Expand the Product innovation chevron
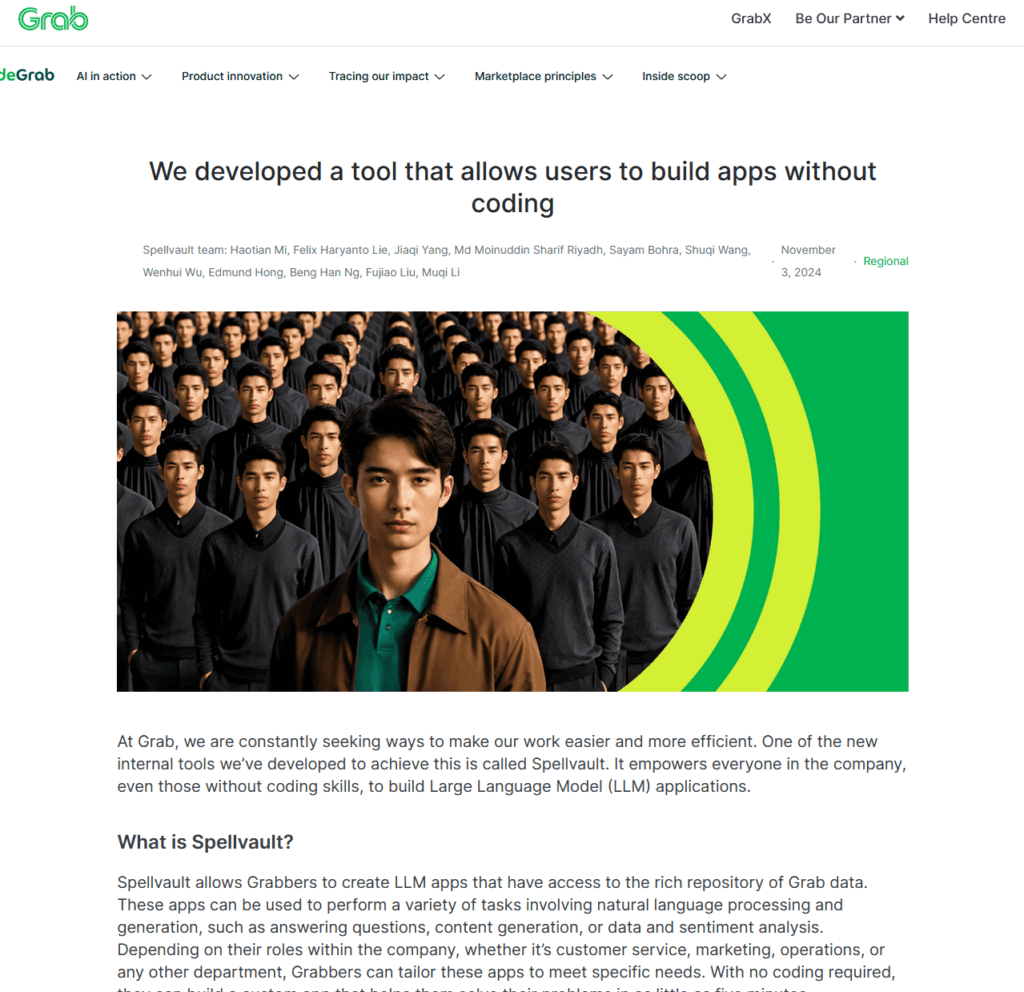The image size is (1024, 992). tap(294, 77)
